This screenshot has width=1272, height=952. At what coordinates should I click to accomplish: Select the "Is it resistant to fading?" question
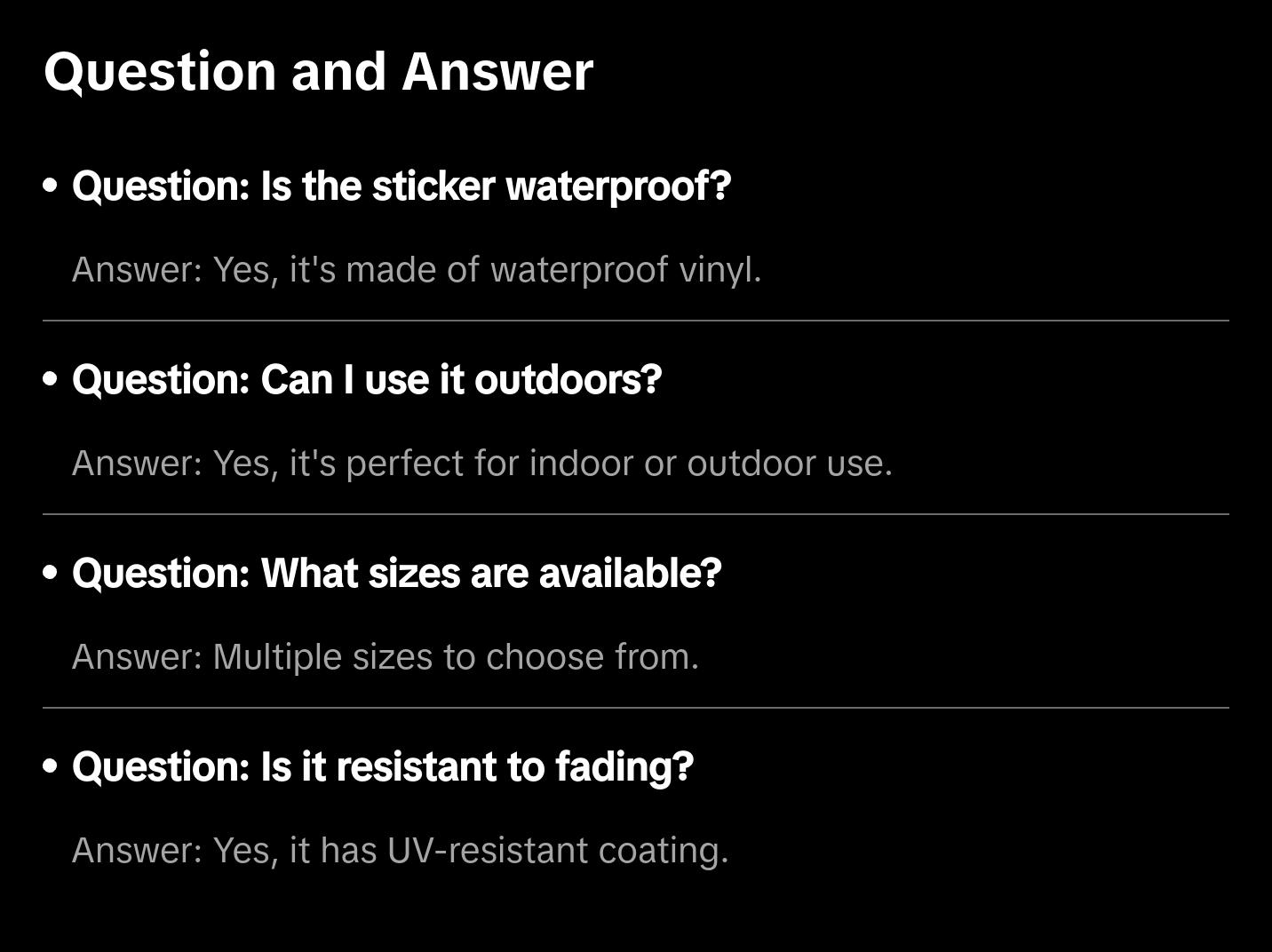[x=383, y=767]
